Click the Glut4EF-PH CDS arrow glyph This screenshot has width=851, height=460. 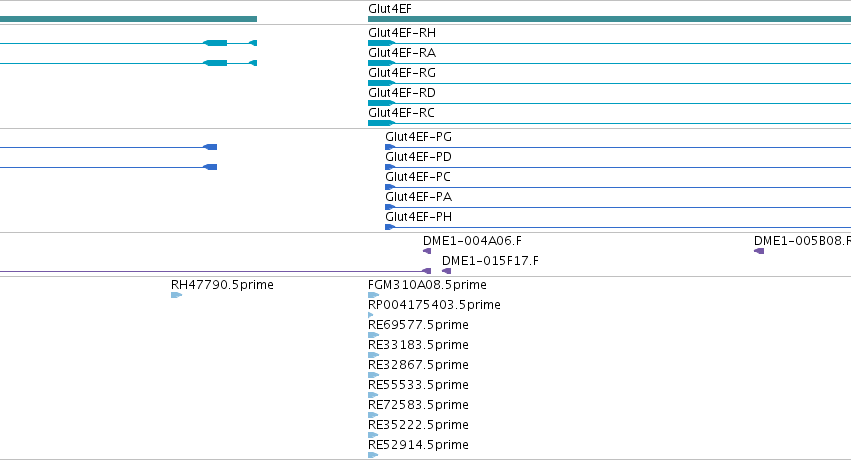pos(390,227)
